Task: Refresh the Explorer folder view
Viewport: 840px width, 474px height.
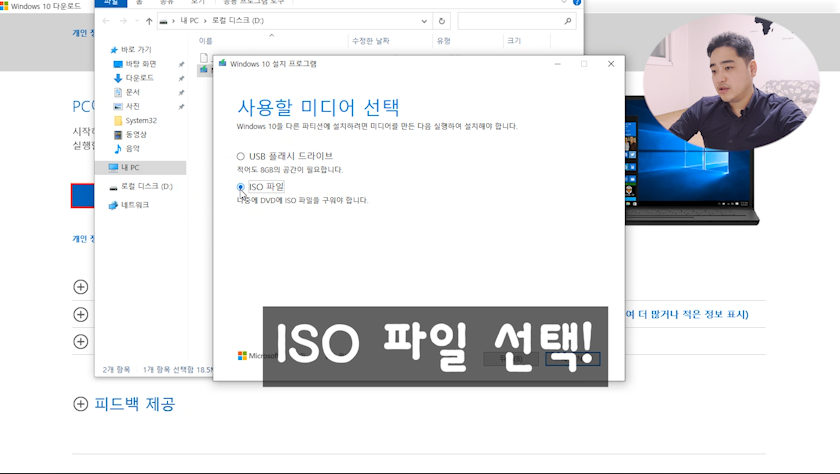Action: (x=441, y=21)
